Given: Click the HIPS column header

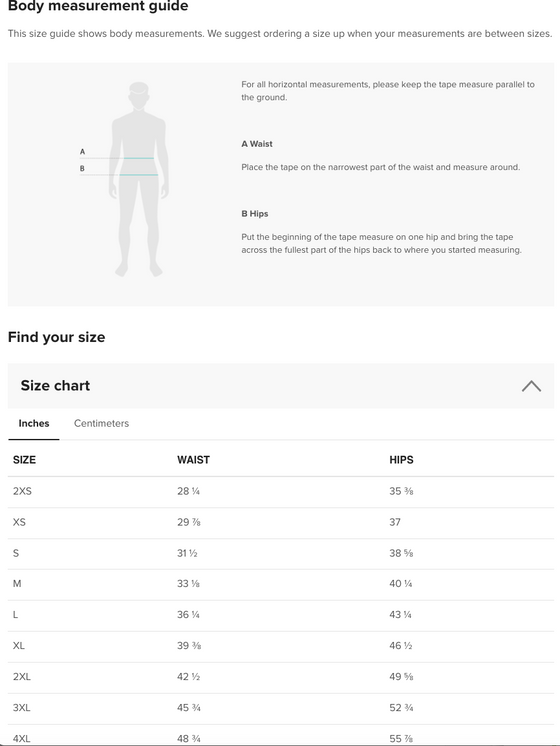Looking at the screenshot, I should click(x=401, y=460).
